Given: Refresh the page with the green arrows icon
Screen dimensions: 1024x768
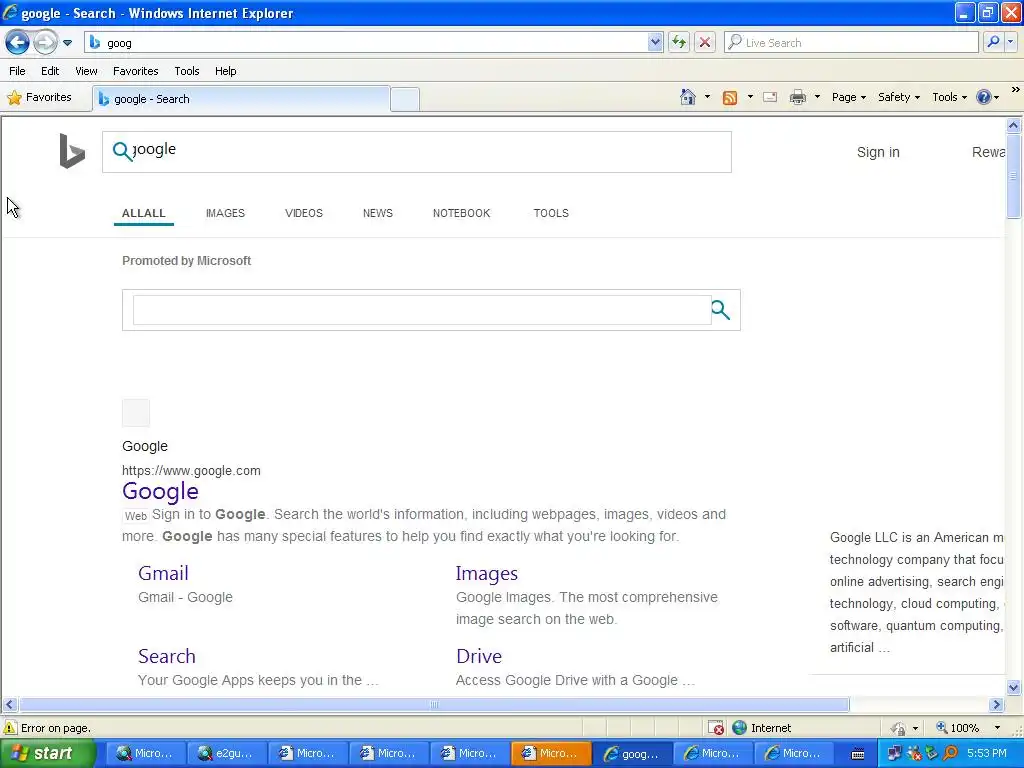Looking at the screenshot, I should [x=679, y=42].
